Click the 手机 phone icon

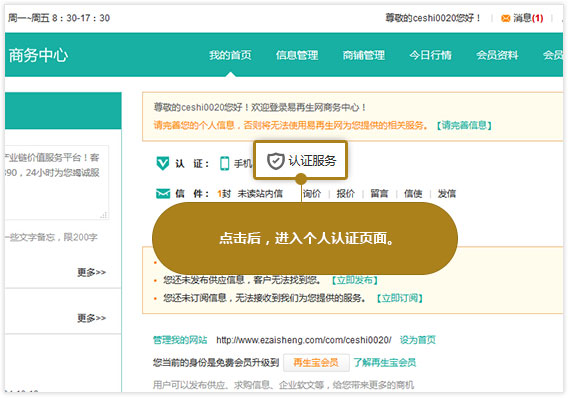(x=225, y=163)
